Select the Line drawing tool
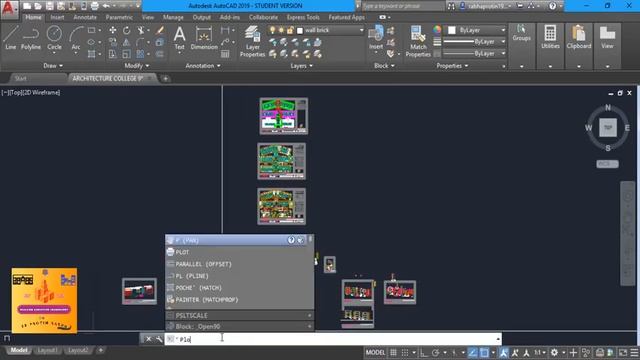This screenshot has height=360, width=640. click(10, 38)
